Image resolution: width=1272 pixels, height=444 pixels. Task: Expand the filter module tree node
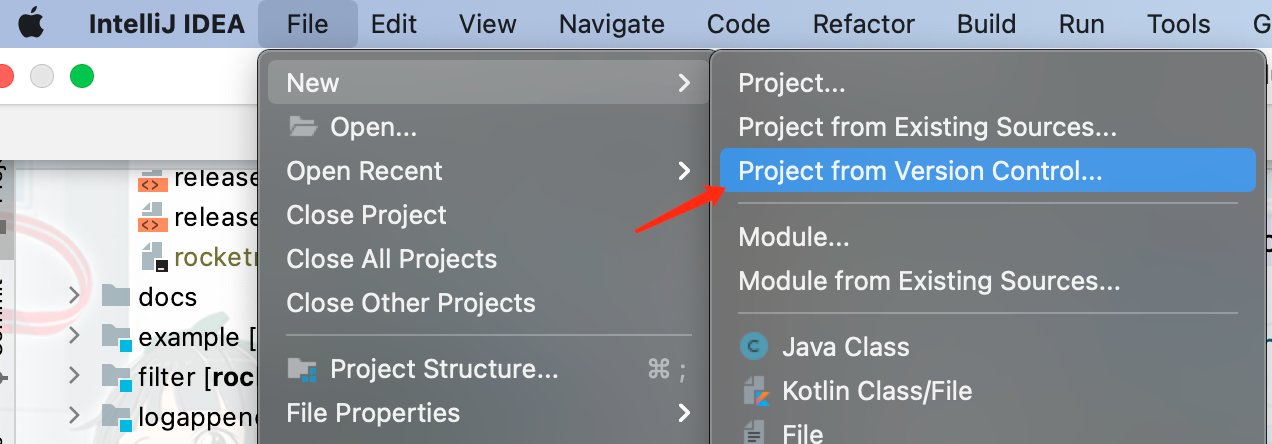[74, 376]
